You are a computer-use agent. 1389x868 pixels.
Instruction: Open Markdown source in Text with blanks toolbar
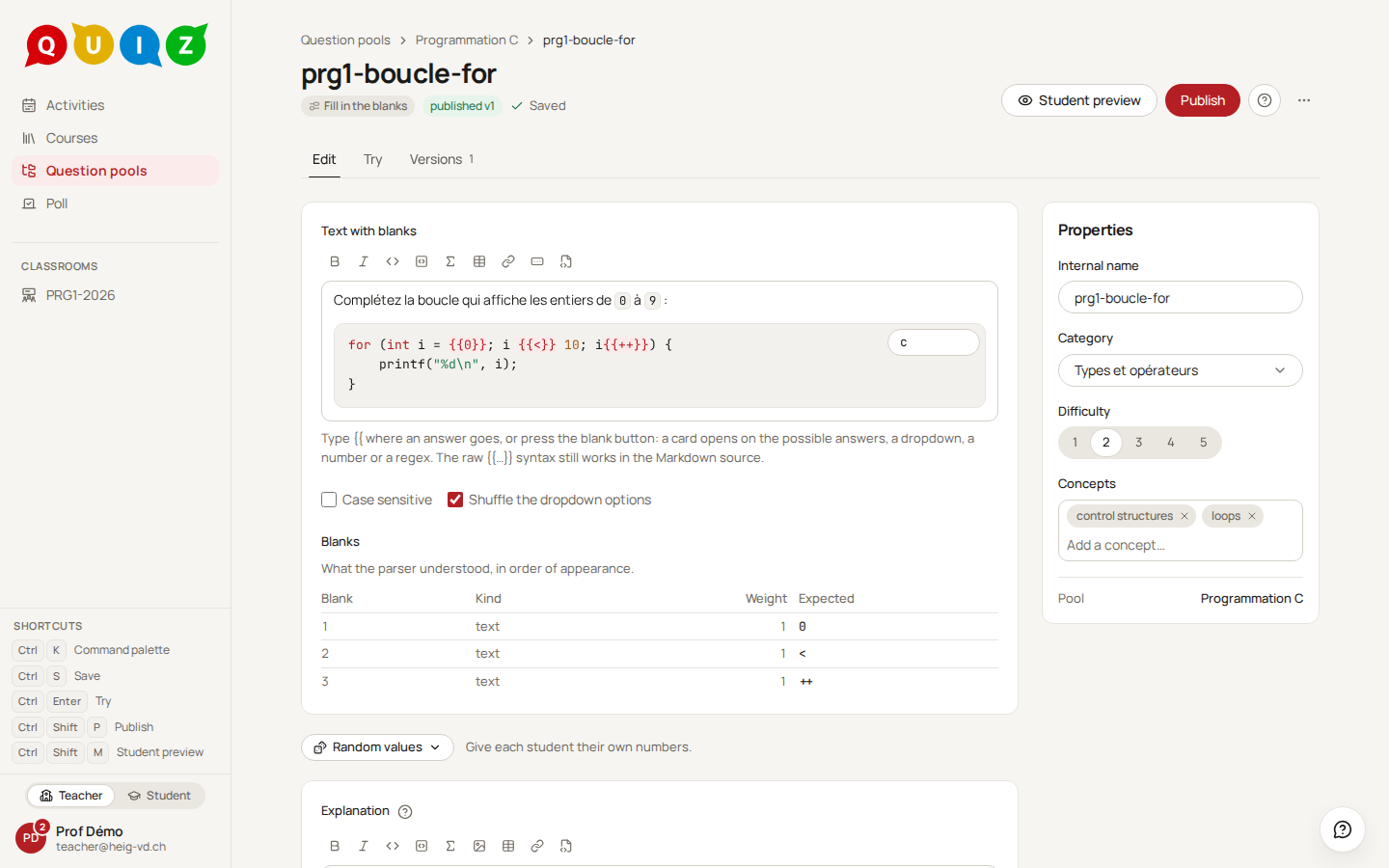point(566,261)
